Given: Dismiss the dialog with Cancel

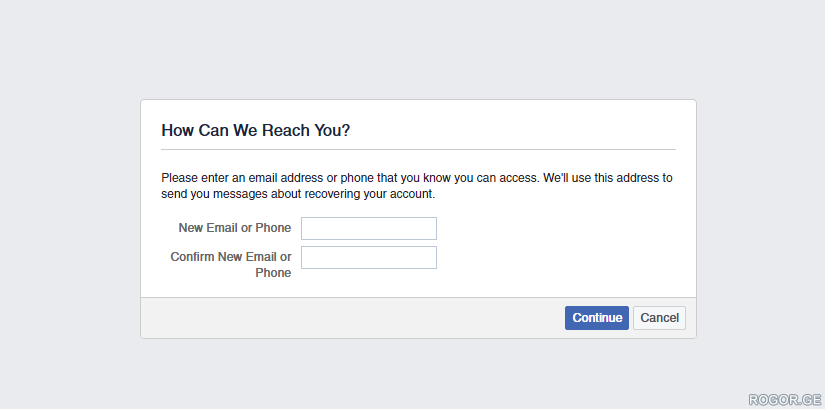Looking at the screenshot, I should tap(659, 318).
